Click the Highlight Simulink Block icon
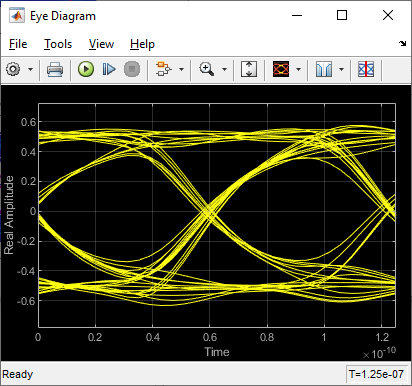Screen dimensions: 412x386 click(x=163, y=69)
